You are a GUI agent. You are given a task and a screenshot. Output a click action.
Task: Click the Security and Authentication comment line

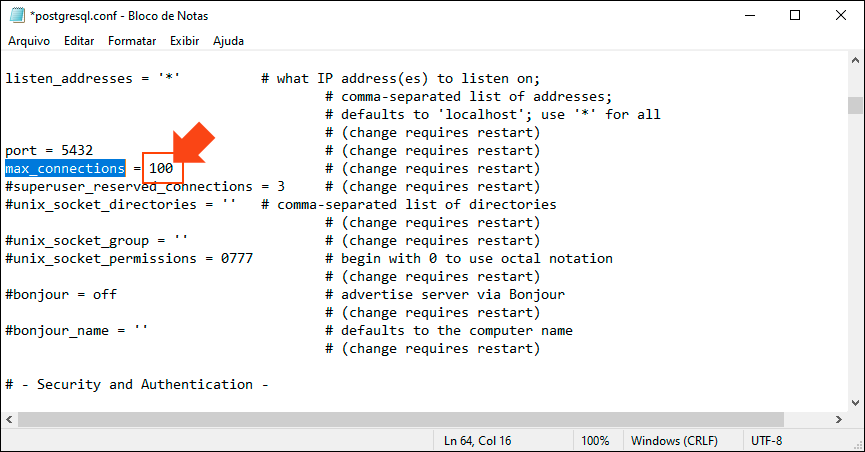pos(137,384)
